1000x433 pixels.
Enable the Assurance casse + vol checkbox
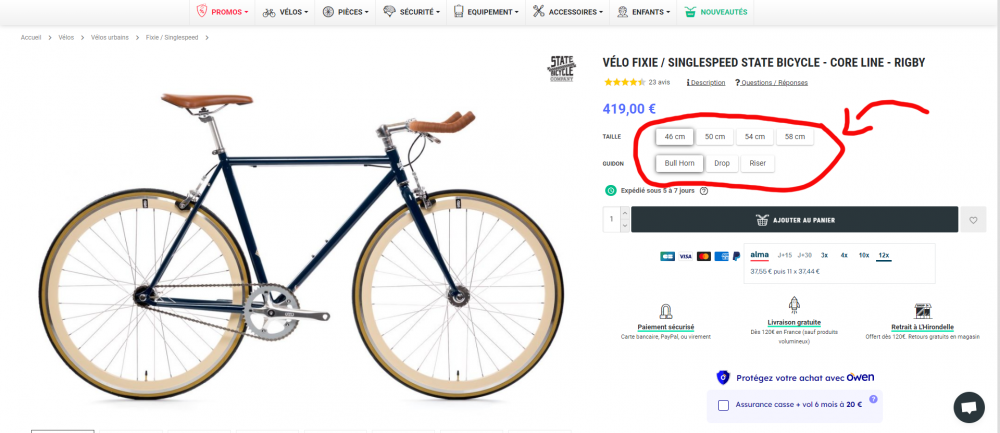pos(723,405)
